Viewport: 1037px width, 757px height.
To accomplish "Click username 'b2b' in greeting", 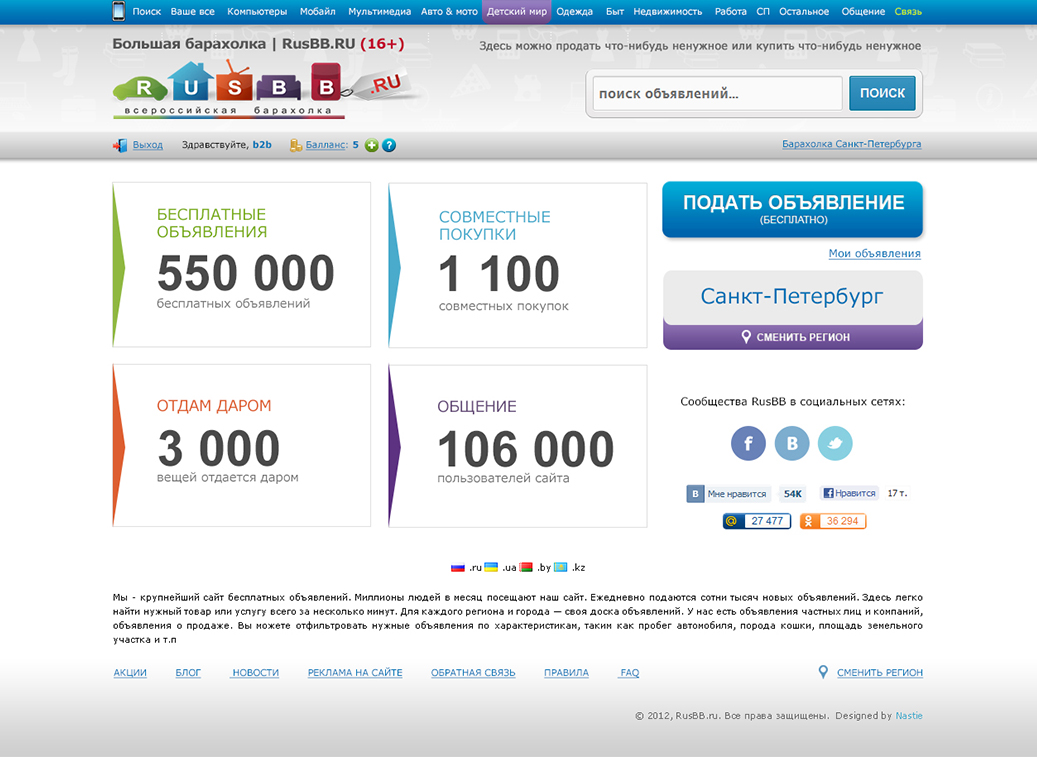I will point(262,144).
